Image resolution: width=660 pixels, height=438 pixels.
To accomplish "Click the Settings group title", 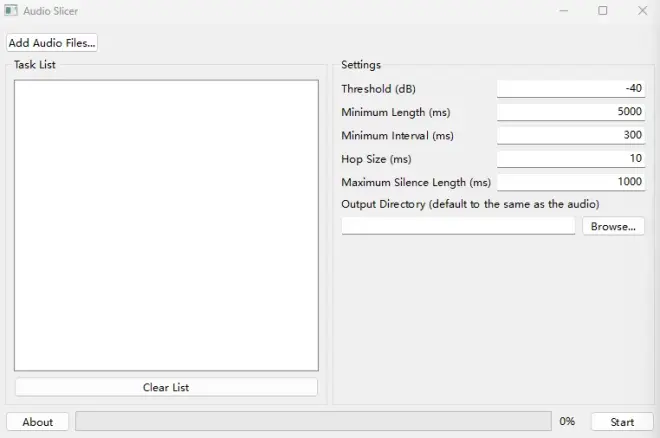I will tap(361, 65).
